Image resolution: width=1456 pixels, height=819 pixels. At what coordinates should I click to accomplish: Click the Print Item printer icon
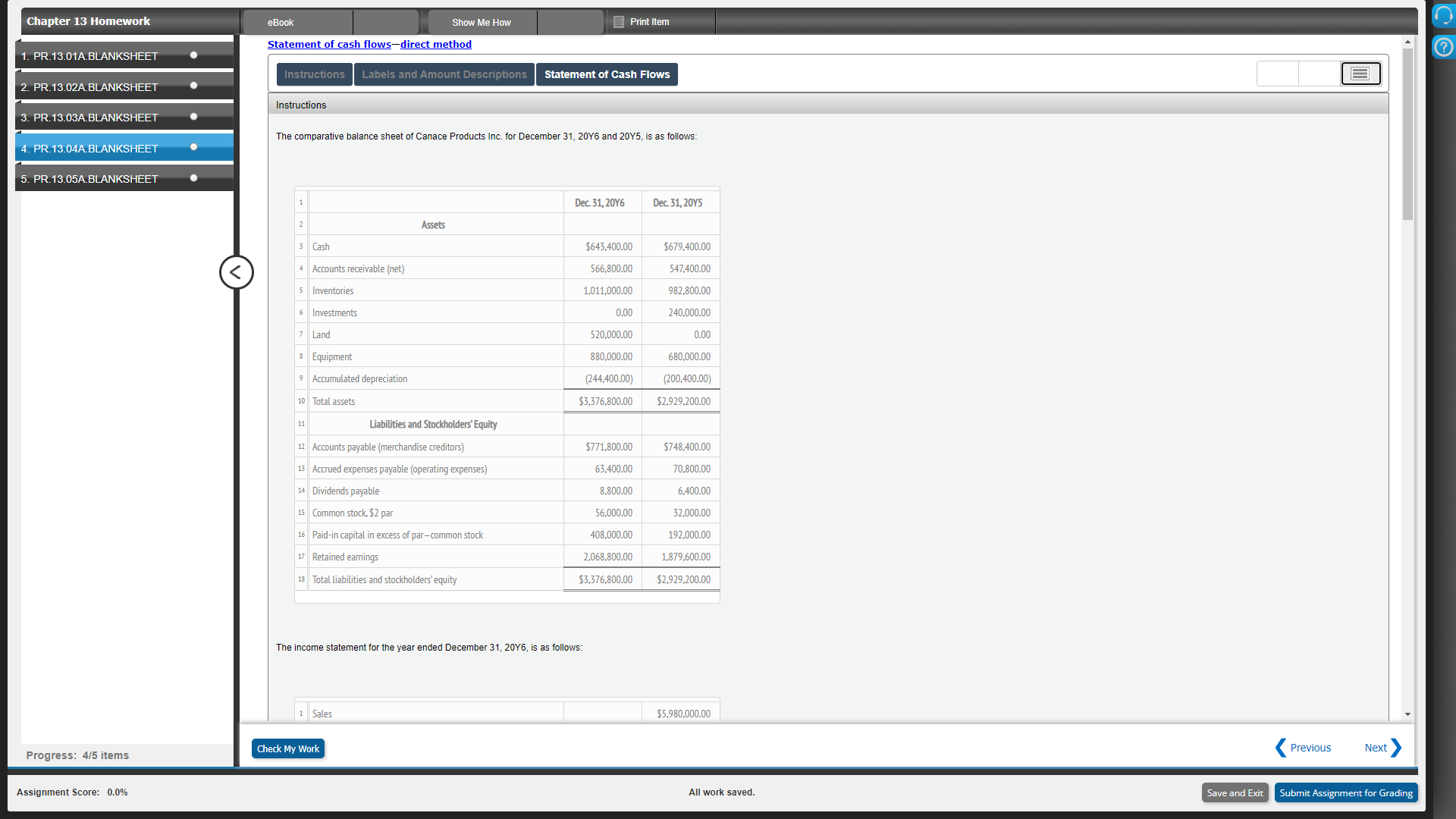(x=619, y=22)
